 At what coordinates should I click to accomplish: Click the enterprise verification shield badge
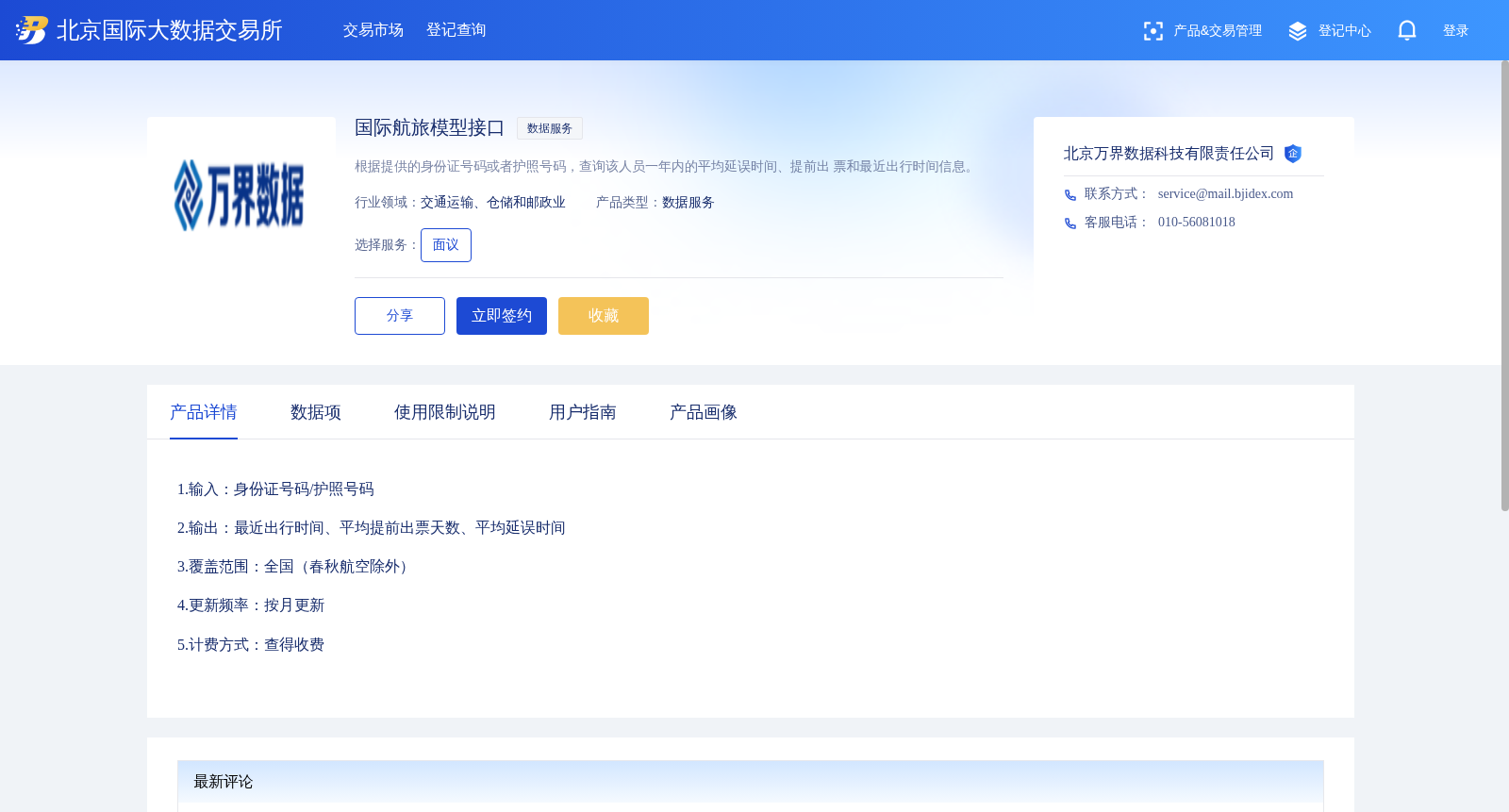[x=1293, y=154]
